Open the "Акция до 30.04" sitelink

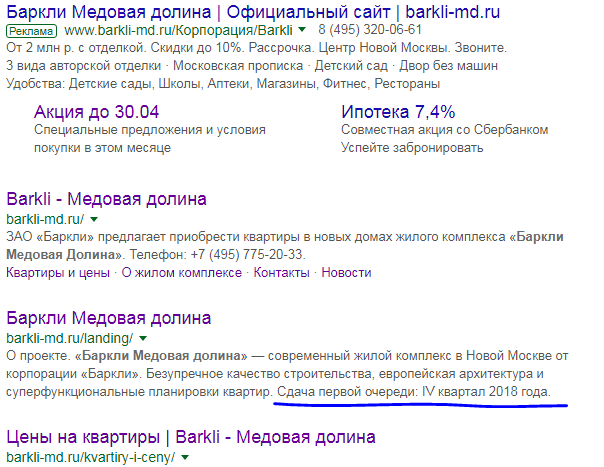96,112
